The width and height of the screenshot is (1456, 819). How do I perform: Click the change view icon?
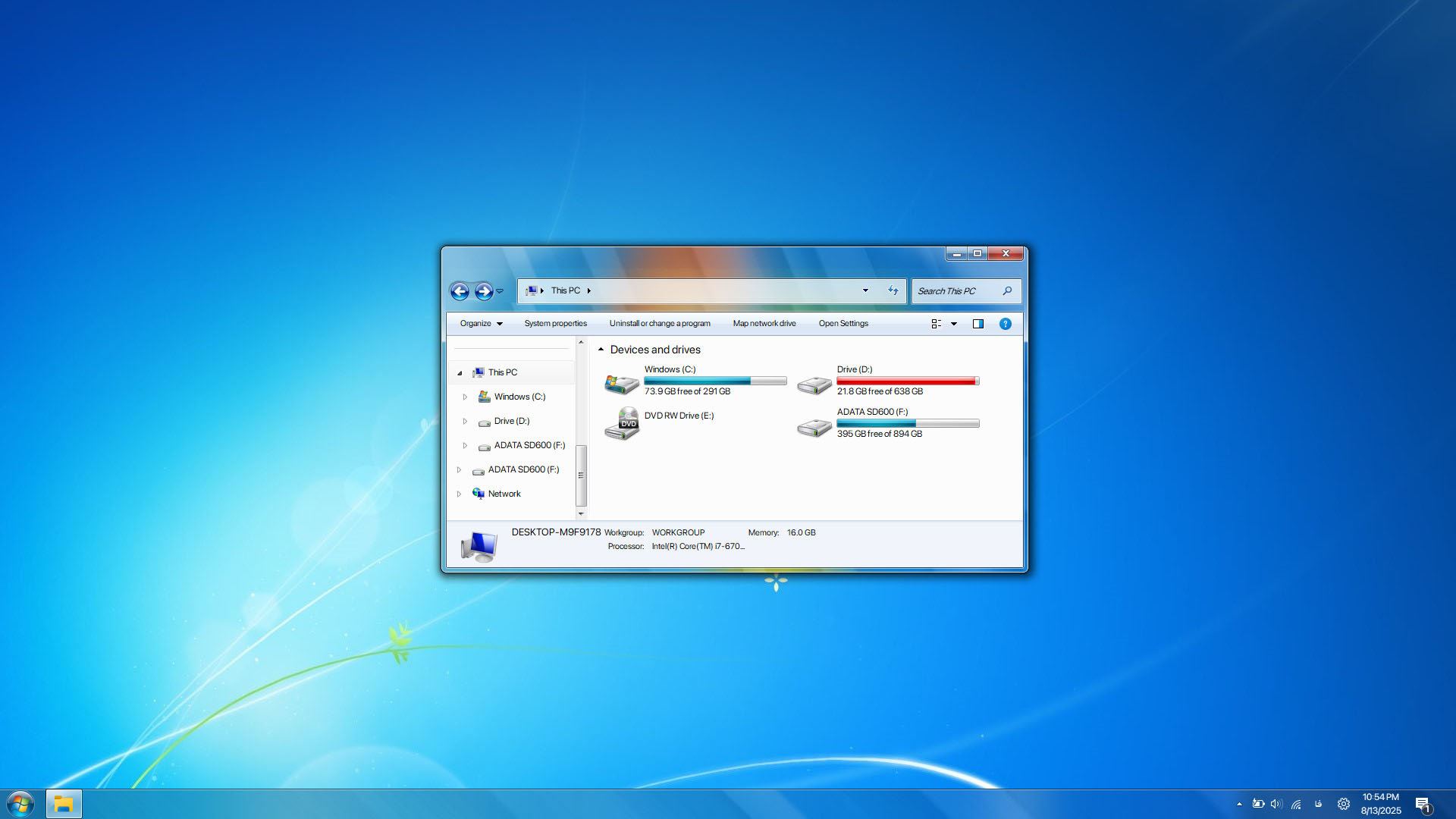pyautogui.click(x=937, y=324)
